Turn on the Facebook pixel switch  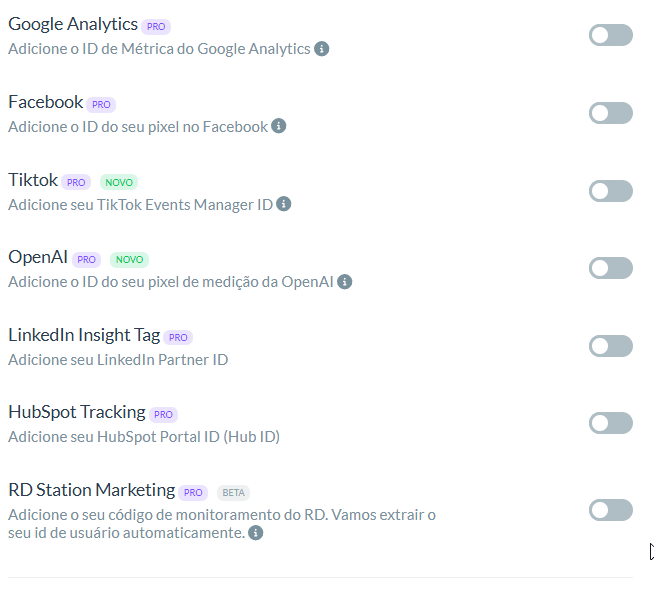coord(611,113)
